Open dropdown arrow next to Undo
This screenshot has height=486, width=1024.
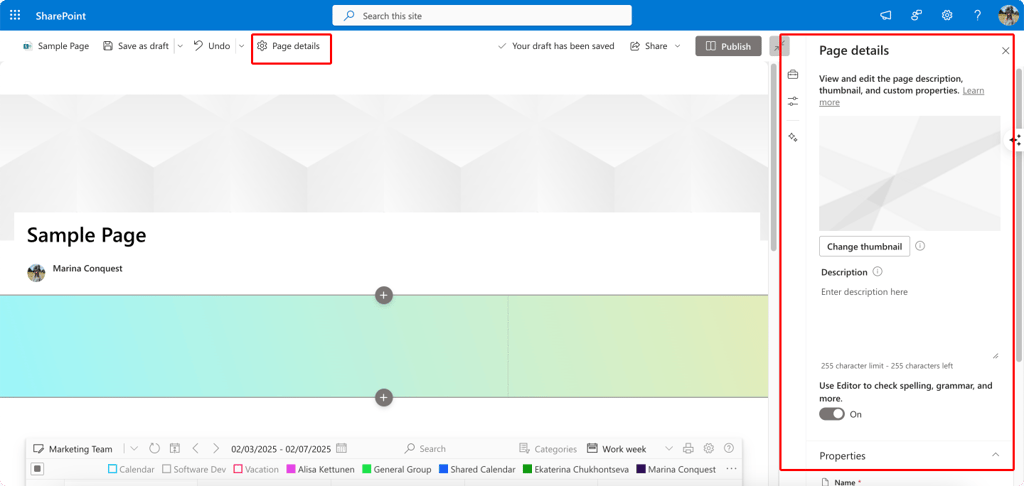tap(241, 46)
